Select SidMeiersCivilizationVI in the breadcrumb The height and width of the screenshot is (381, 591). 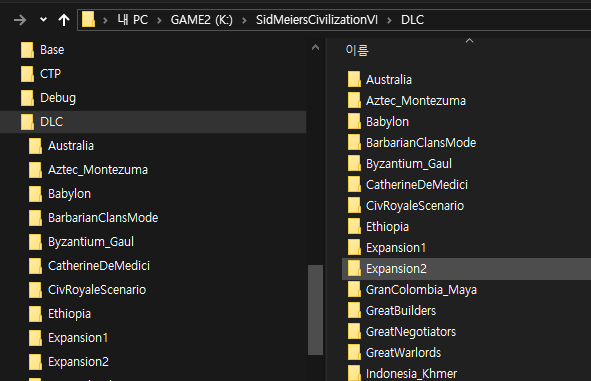(317, 20)
